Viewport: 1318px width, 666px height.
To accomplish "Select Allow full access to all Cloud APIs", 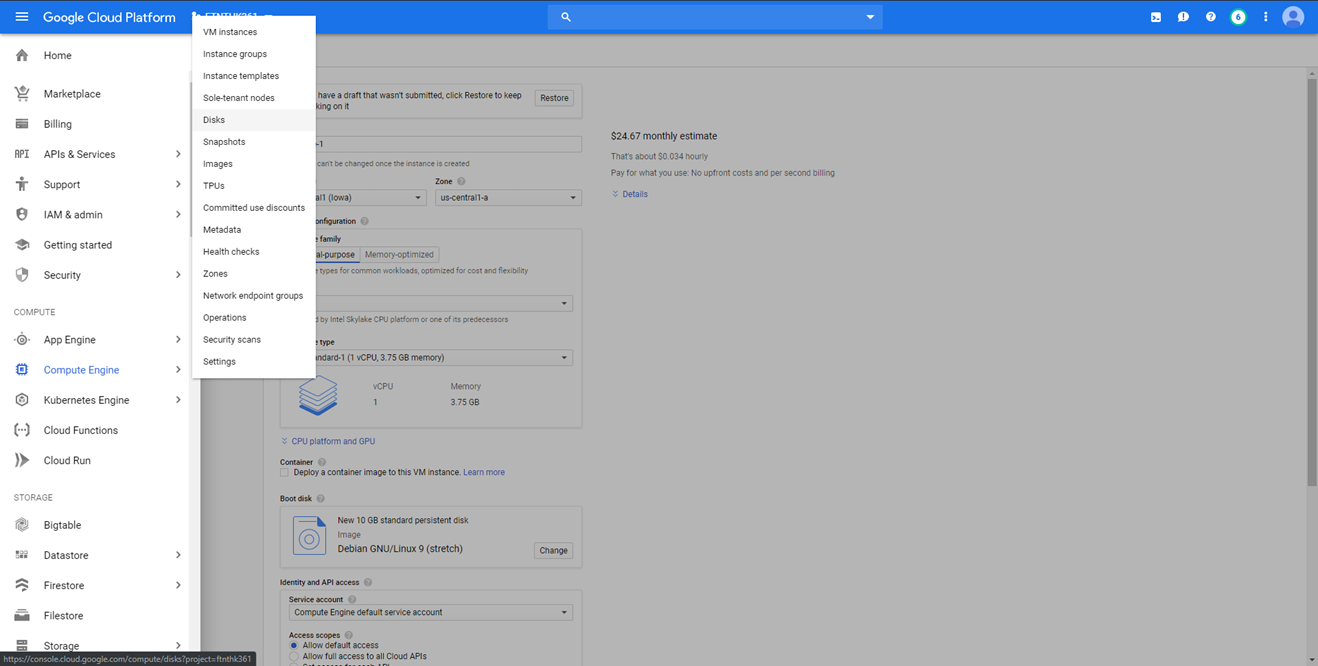I will coord(294,657).
